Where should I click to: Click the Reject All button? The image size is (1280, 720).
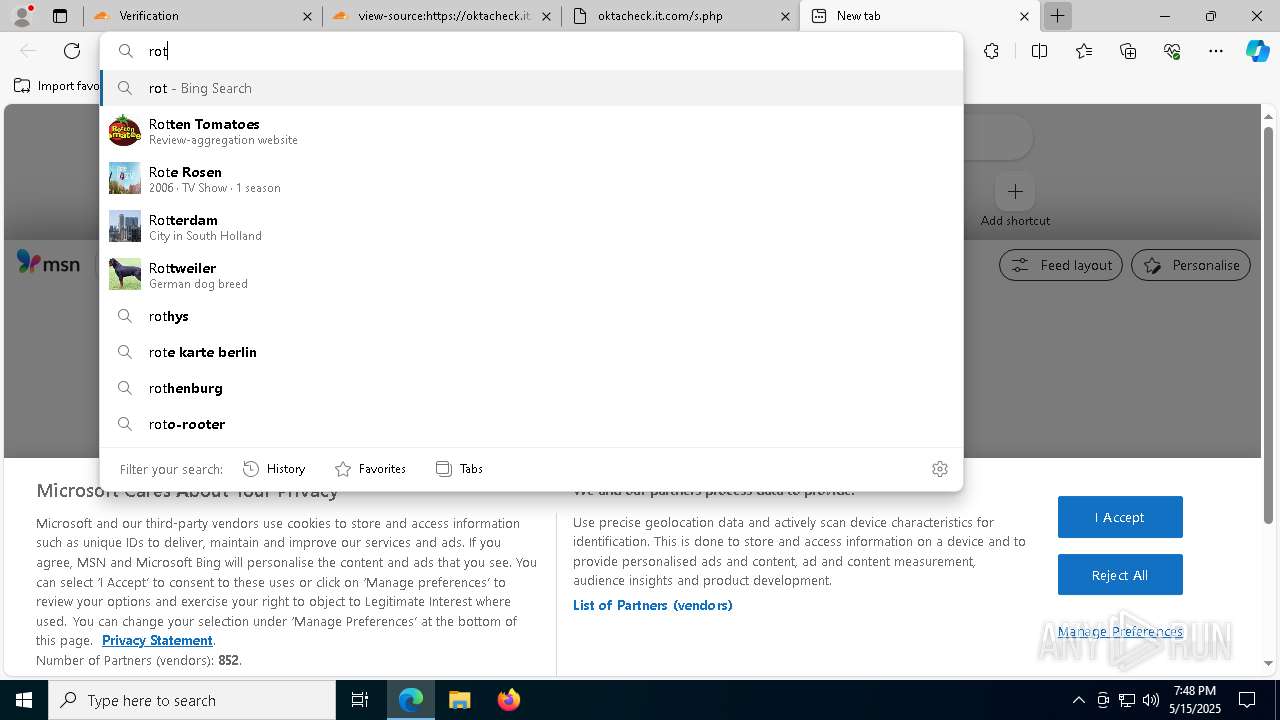pos(1120,575)
